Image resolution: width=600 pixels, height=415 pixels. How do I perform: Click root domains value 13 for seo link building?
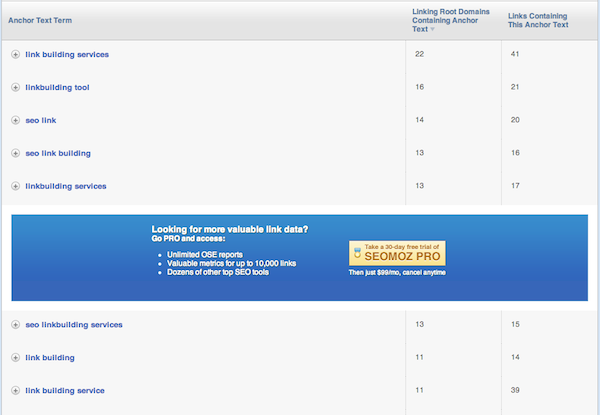tap(419, 153)
